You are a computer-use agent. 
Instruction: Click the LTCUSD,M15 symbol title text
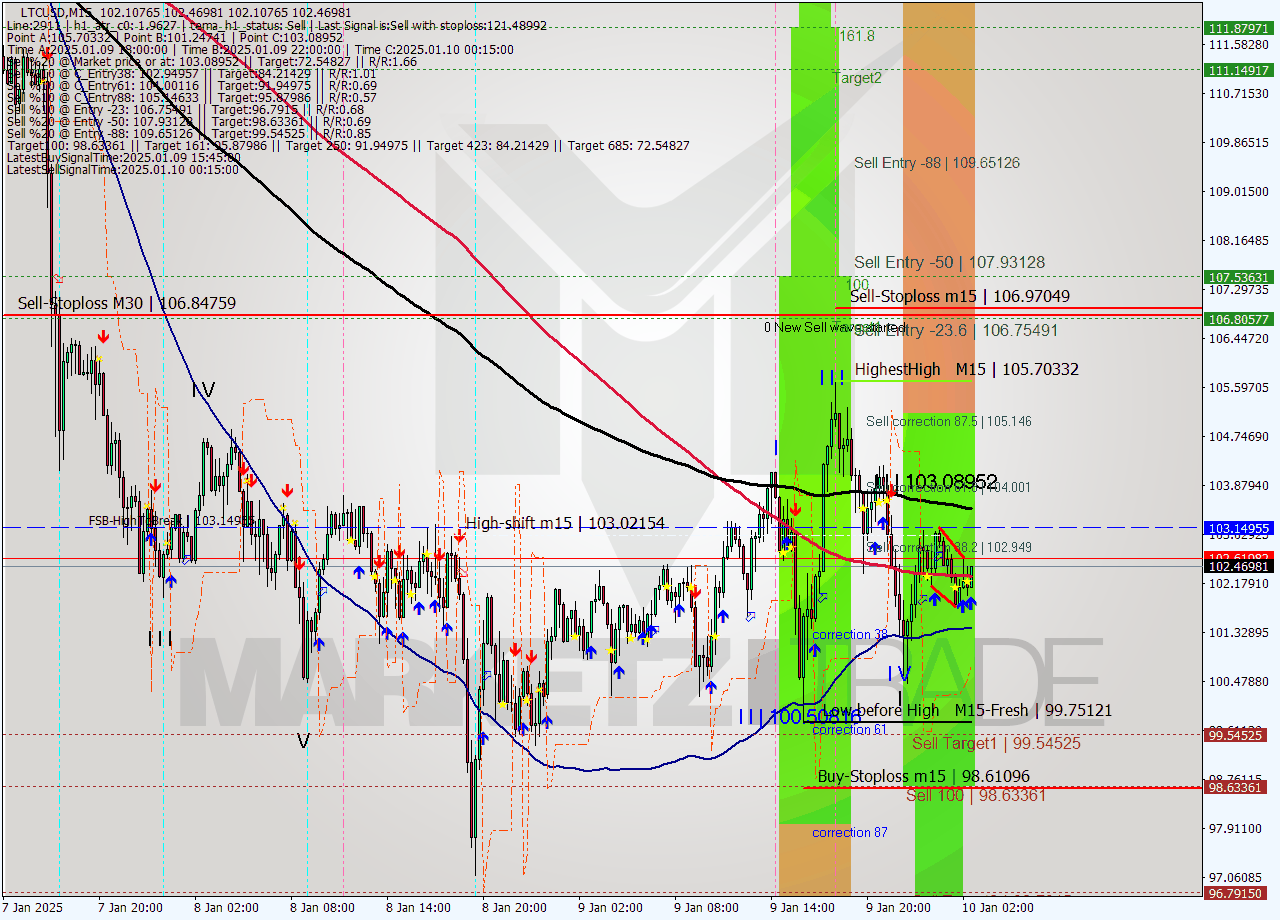[x=58, y=11]
